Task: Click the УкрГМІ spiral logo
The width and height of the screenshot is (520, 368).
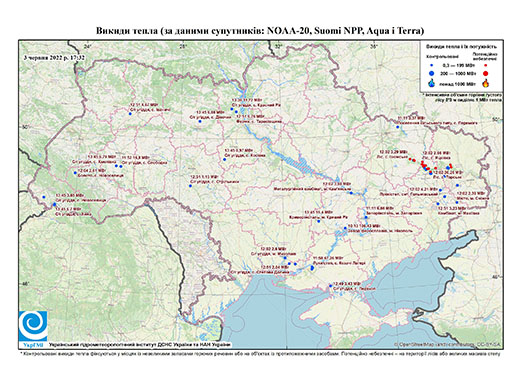Action: 33,326
